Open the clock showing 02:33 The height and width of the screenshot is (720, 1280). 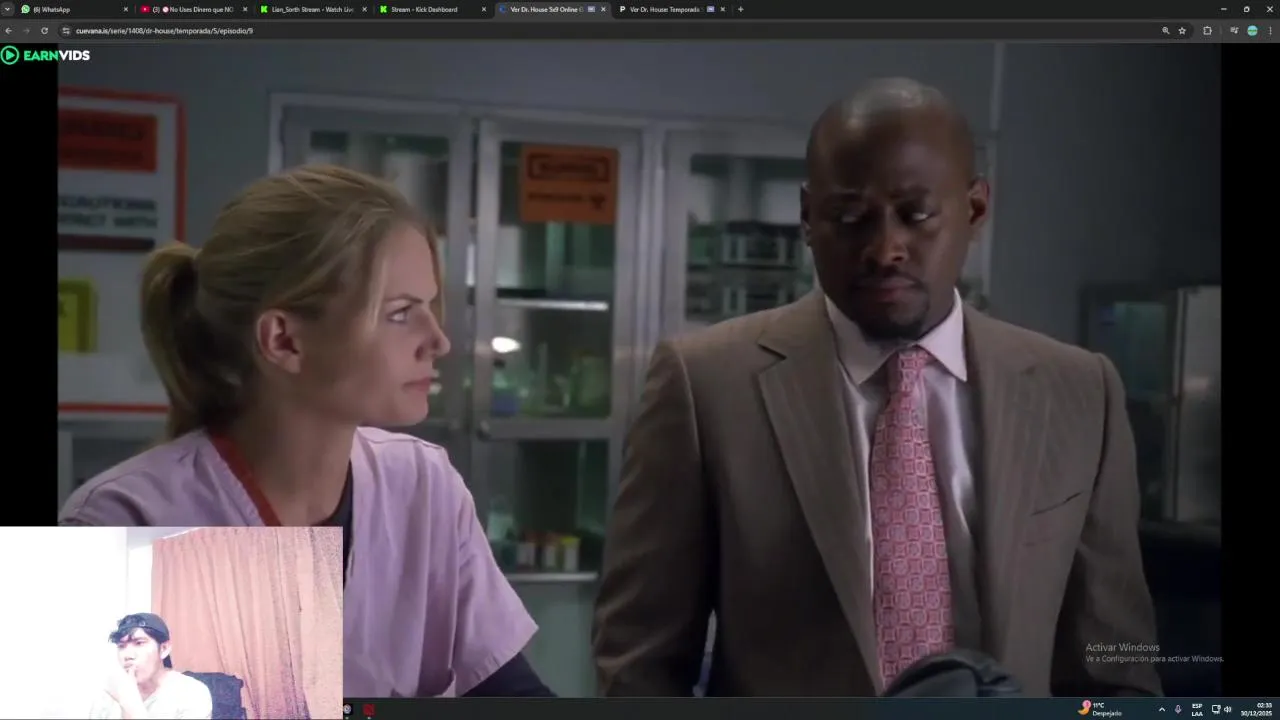tap(1258, 709)
